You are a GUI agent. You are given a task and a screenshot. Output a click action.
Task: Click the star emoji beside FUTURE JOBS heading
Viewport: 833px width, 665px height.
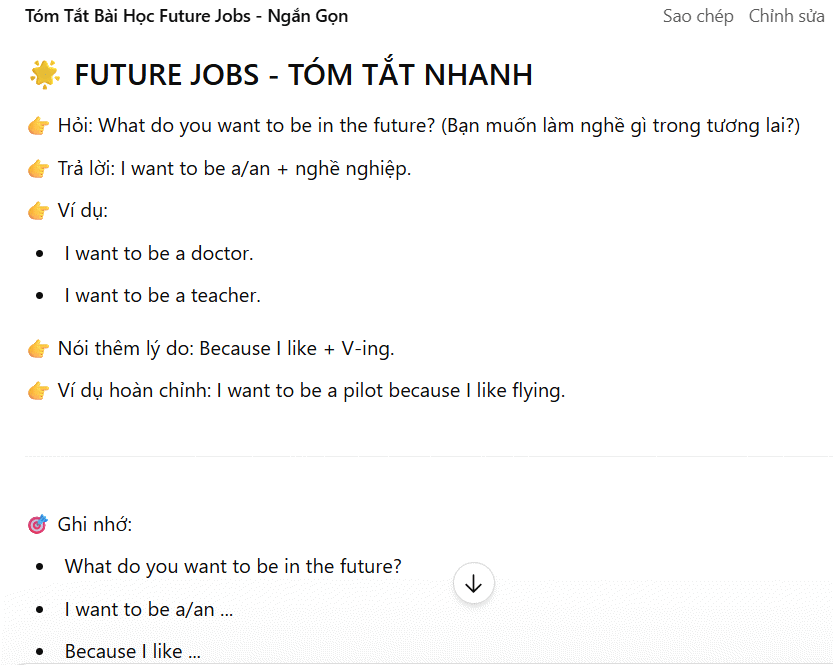[44, 74]
